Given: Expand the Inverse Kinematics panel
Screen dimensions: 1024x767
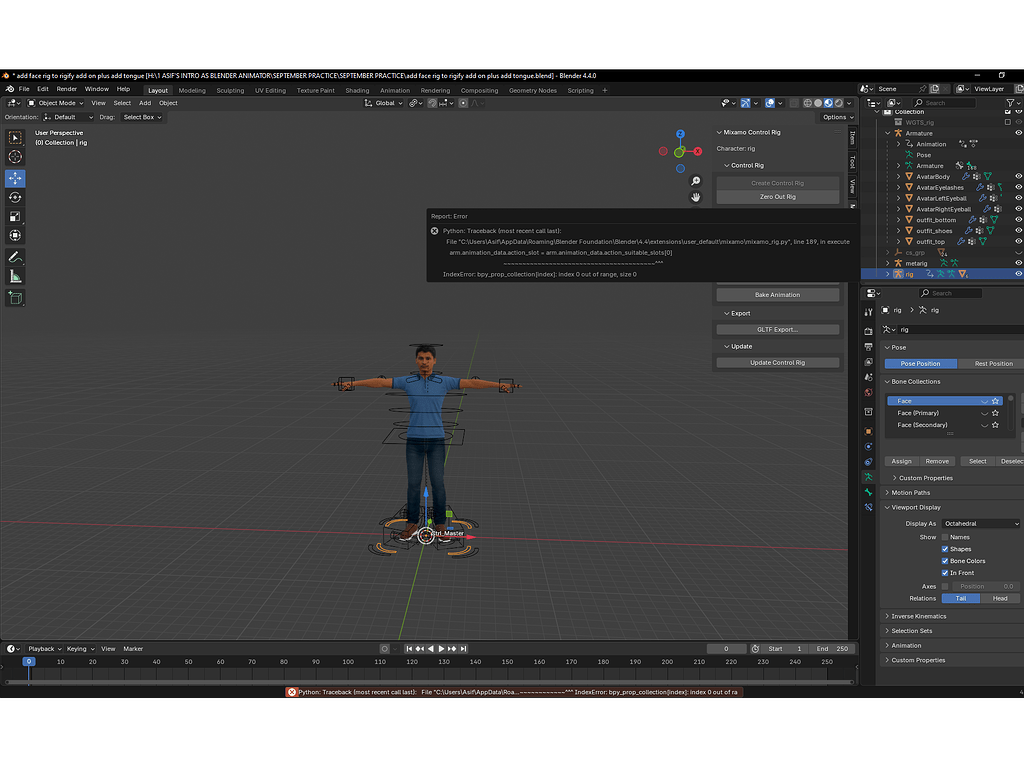Looking at the screenshot, I should click(918, 616).
